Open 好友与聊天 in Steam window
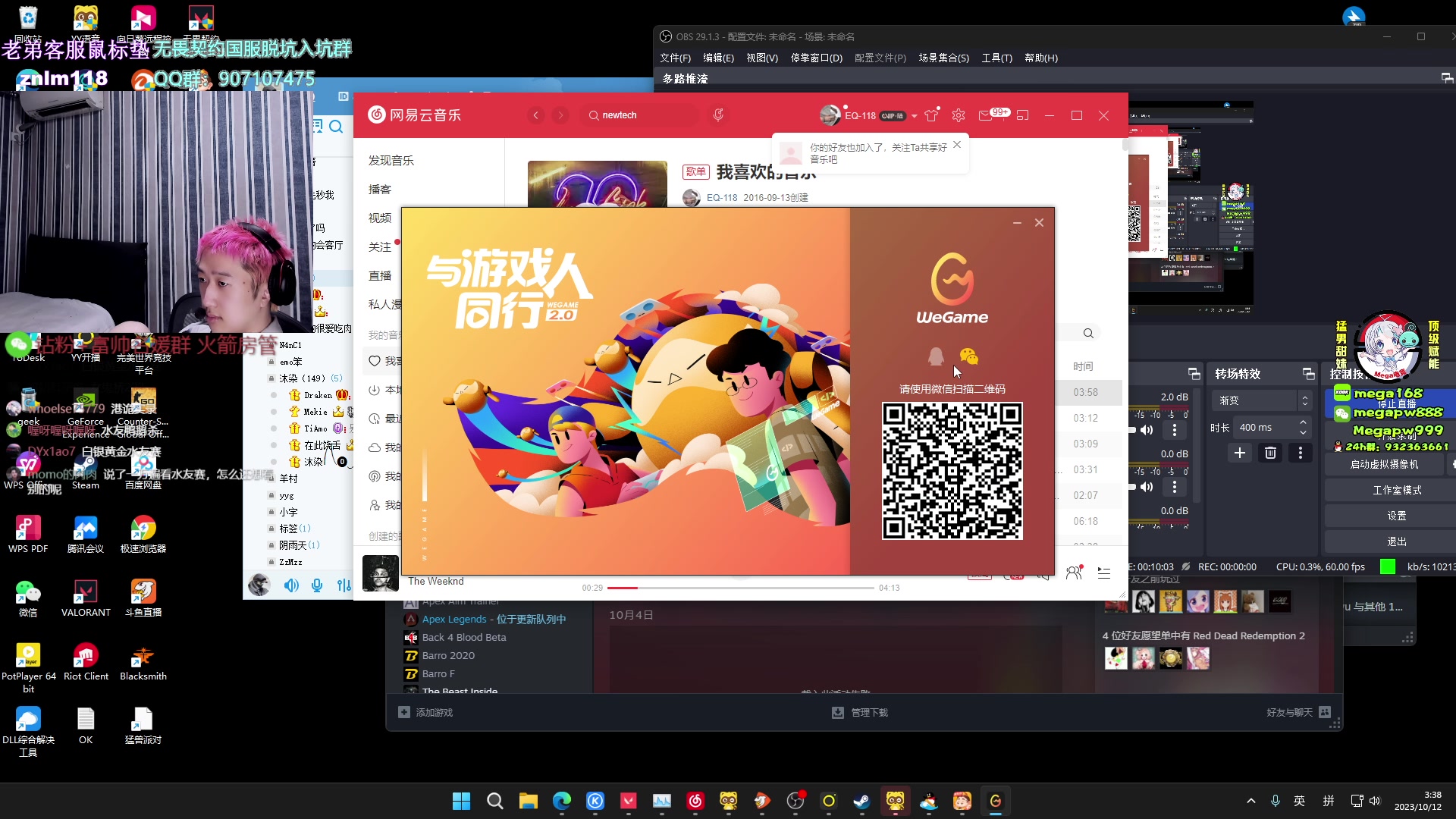This screenshot has width=1456, height=819. coord(1298,713)
